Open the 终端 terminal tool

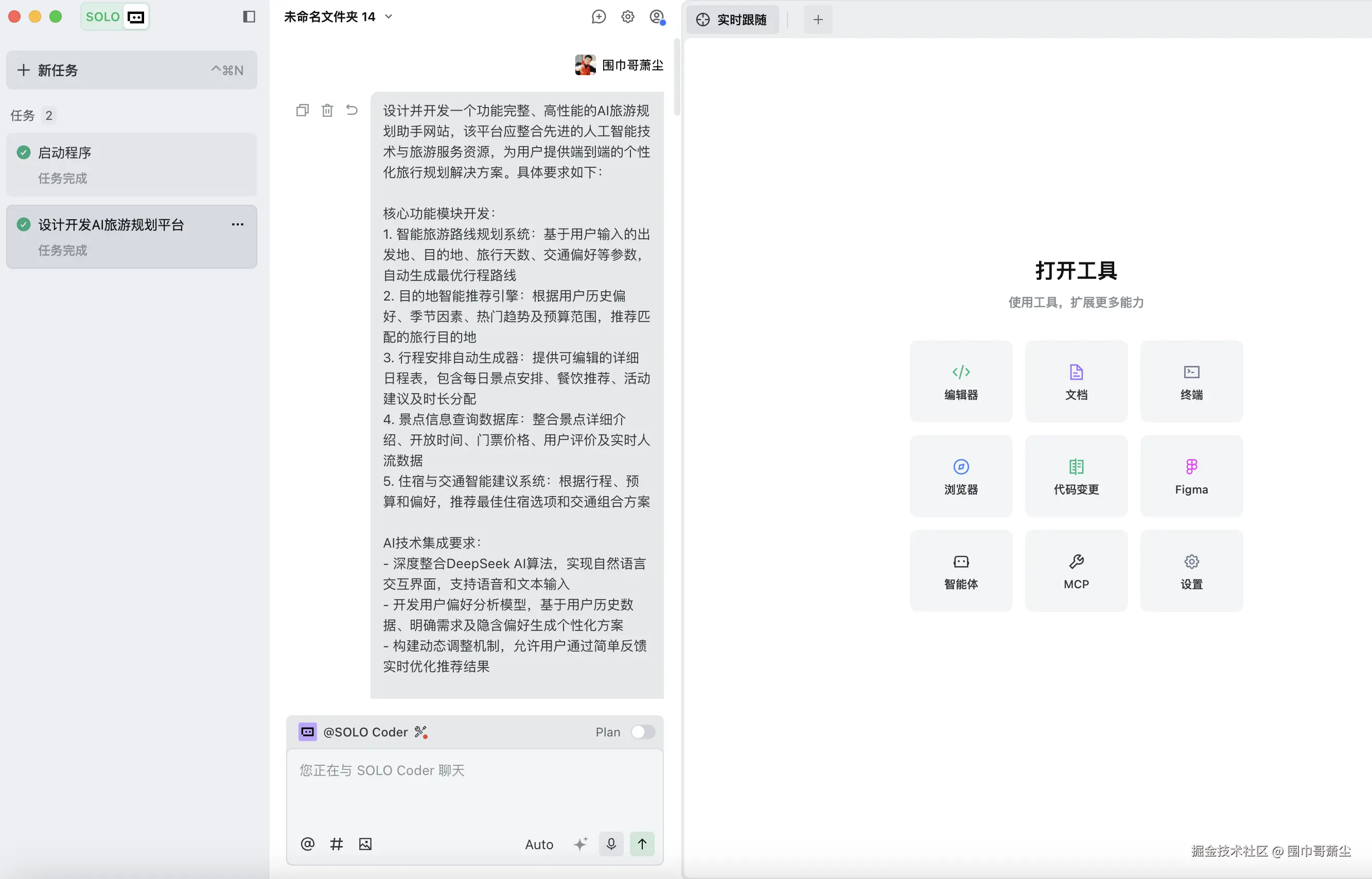[x=1191, y=381]
